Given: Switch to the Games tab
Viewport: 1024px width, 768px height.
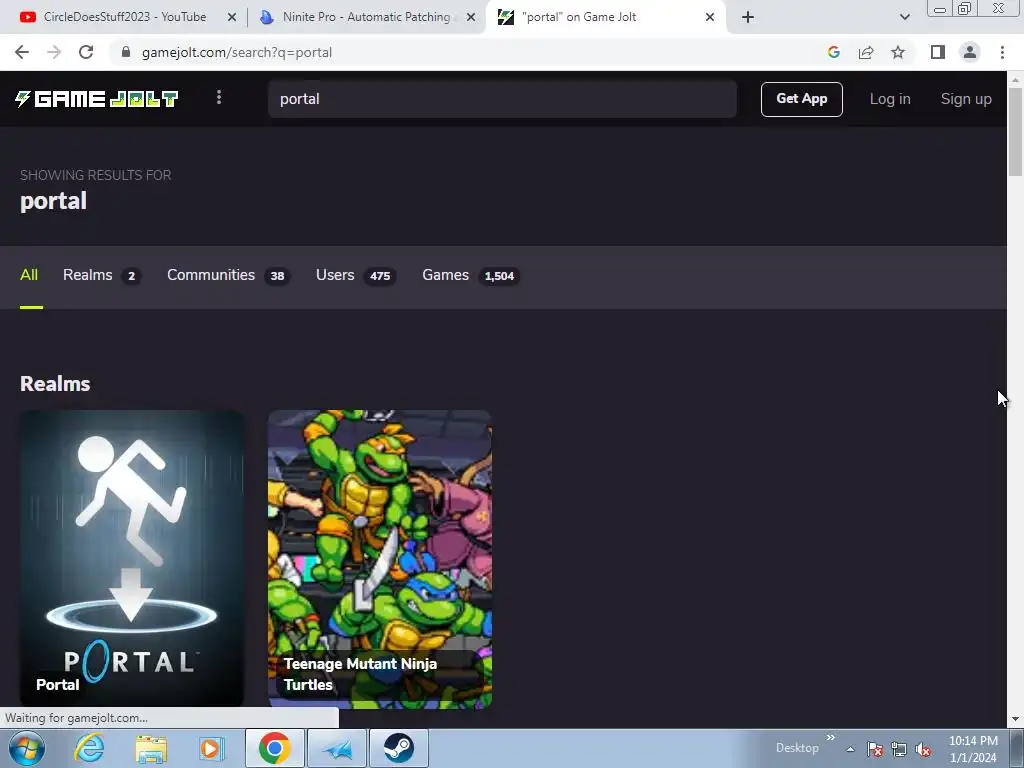Looking at the screenshot, I should pyautogui.click(x=471, y=275).
